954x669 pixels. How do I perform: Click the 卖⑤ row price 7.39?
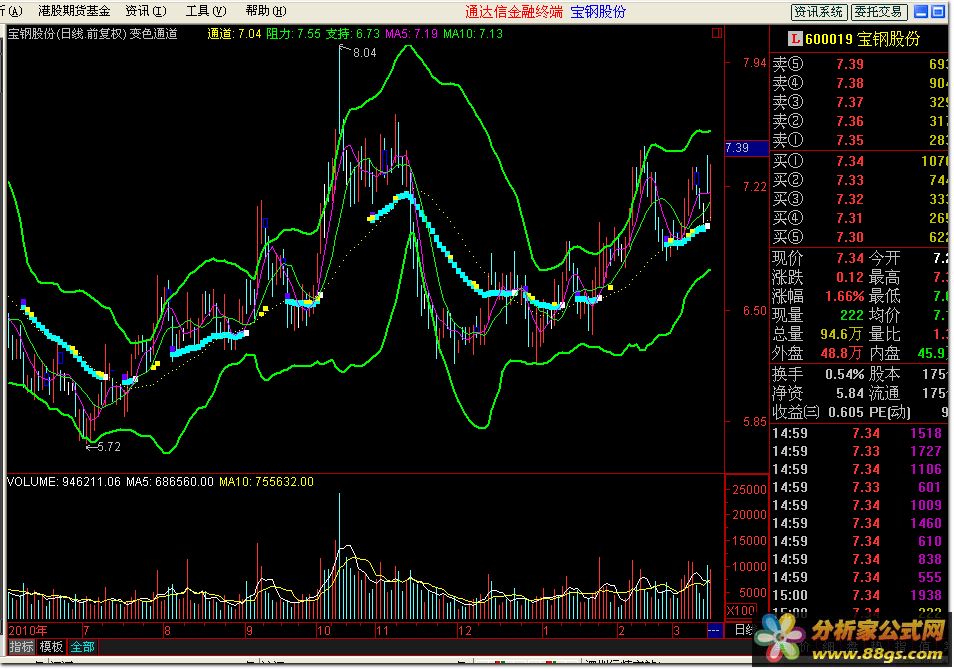(850, 64)
